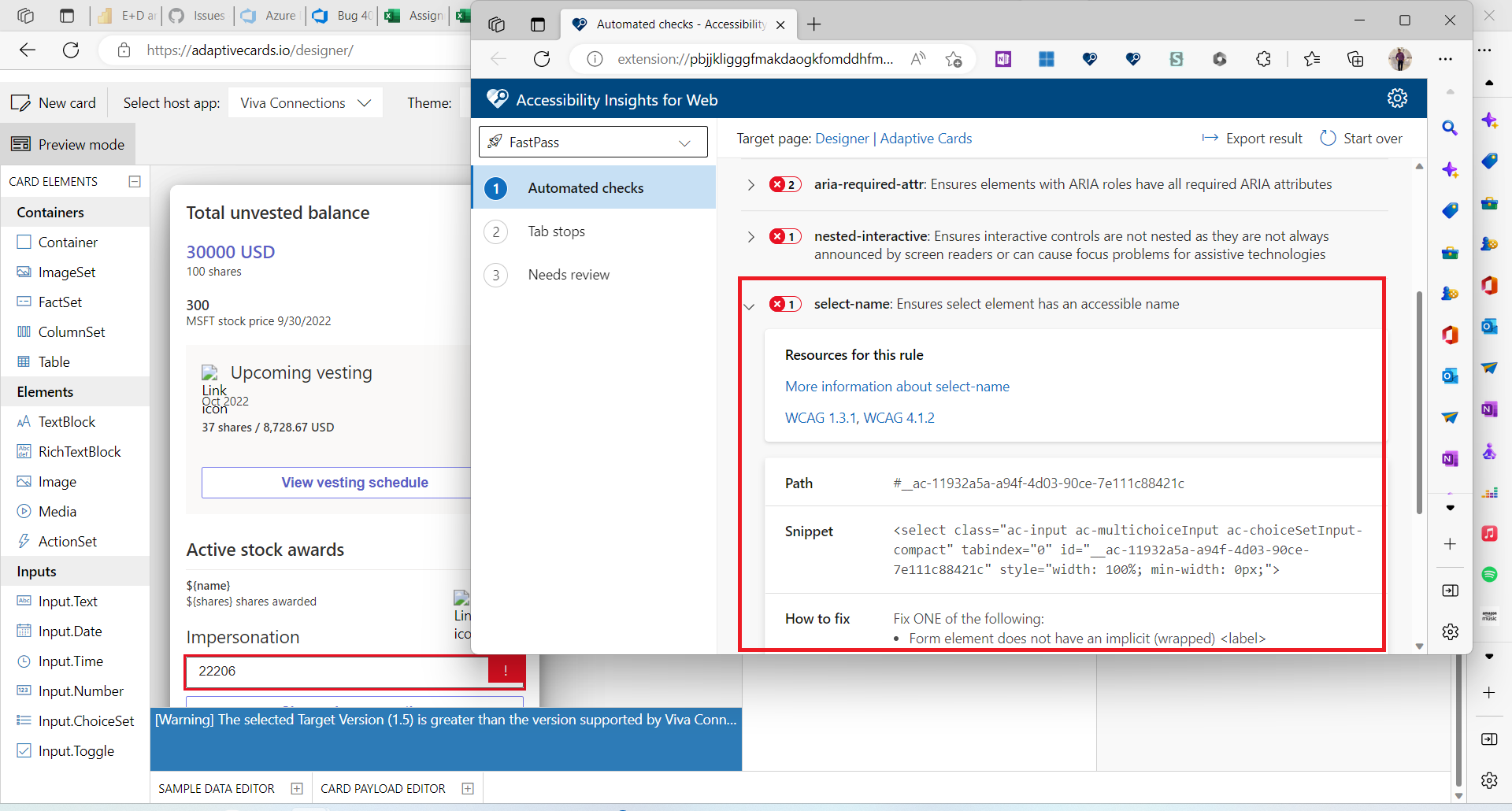
Task: Click the New card icon
Action: click(x=21, y=102)
